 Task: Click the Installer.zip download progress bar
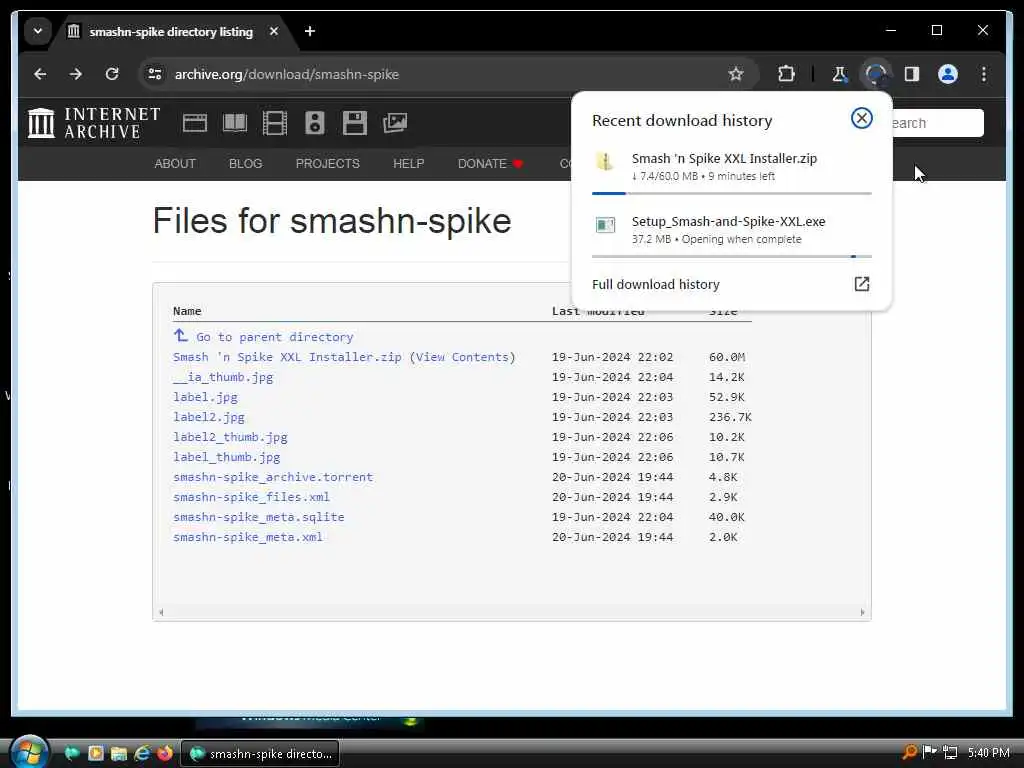pyautogui.click(x=731, y=193)
